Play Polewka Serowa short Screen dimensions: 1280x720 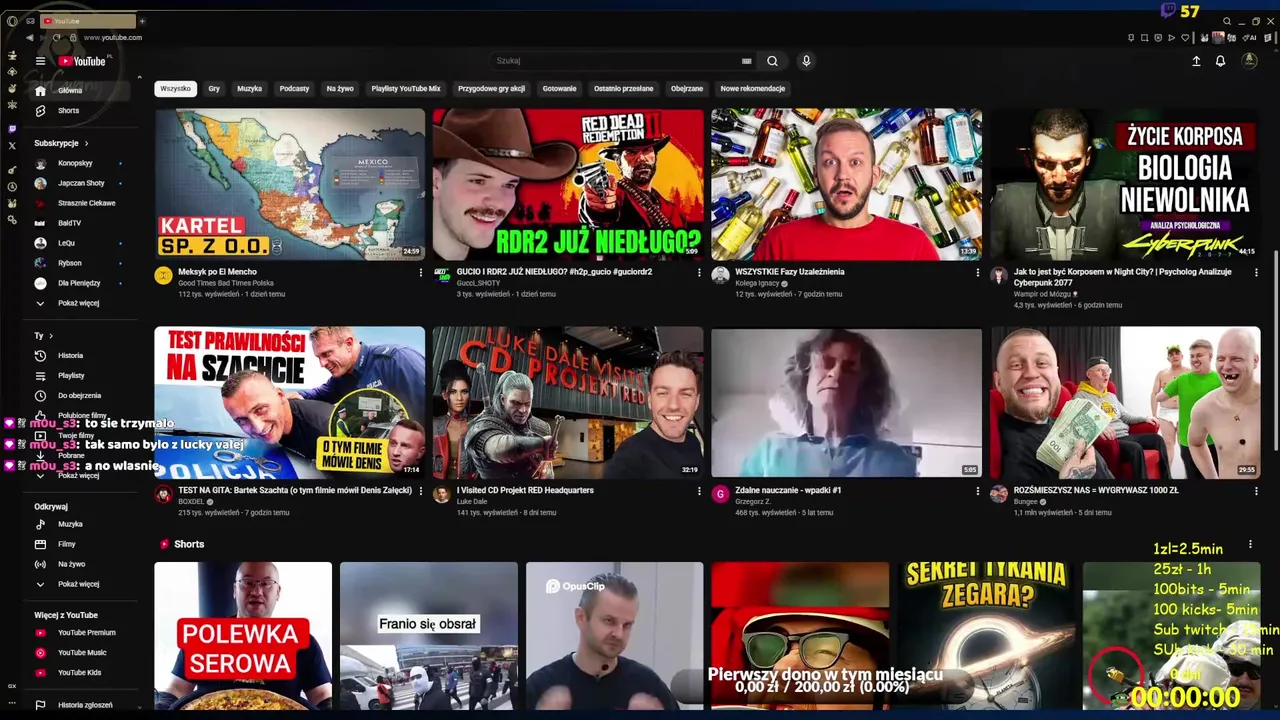pos(243,636)
